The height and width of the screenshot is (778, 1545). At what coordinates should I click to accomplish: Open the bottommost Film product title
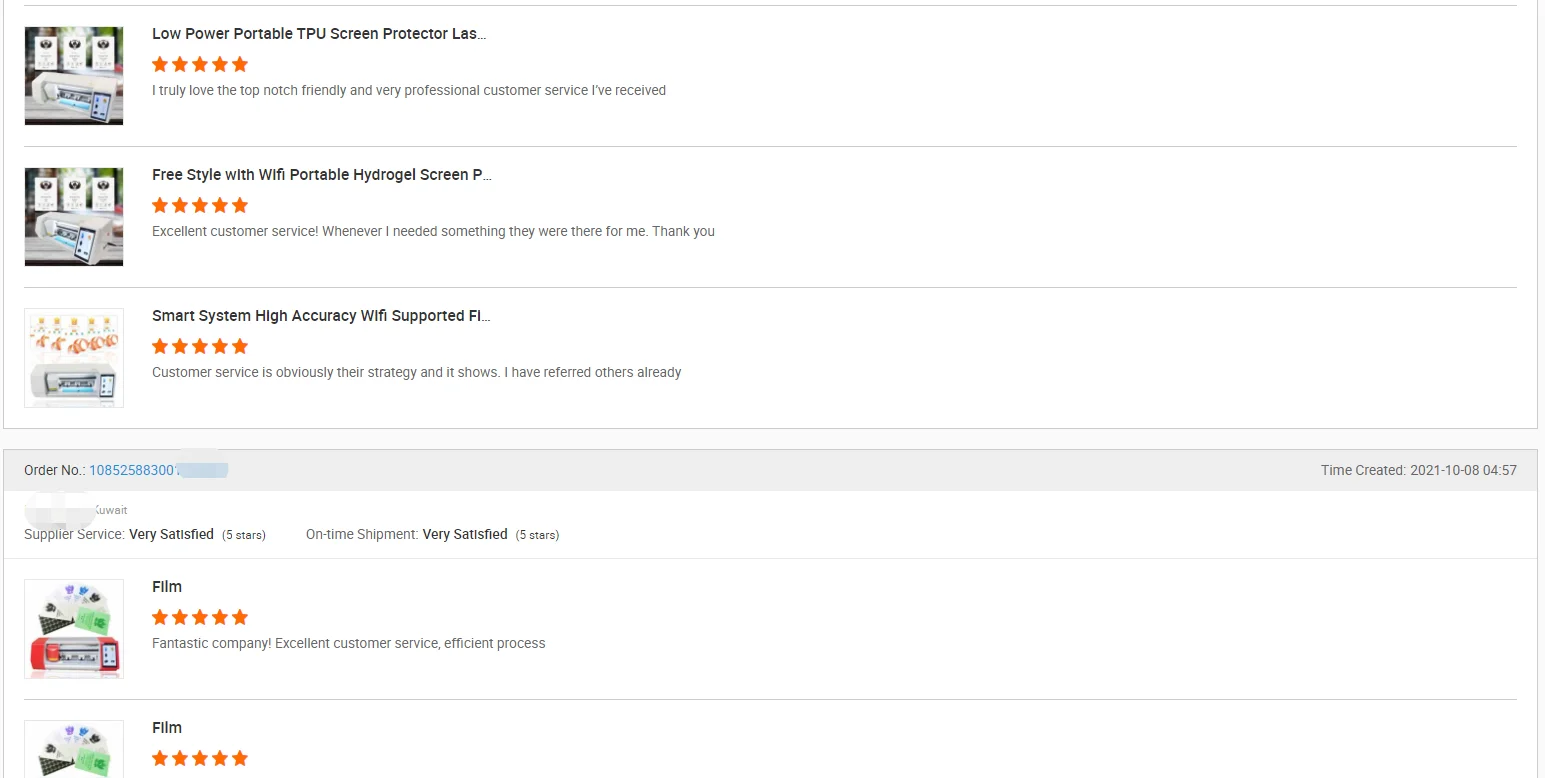[x=167, y=728]
